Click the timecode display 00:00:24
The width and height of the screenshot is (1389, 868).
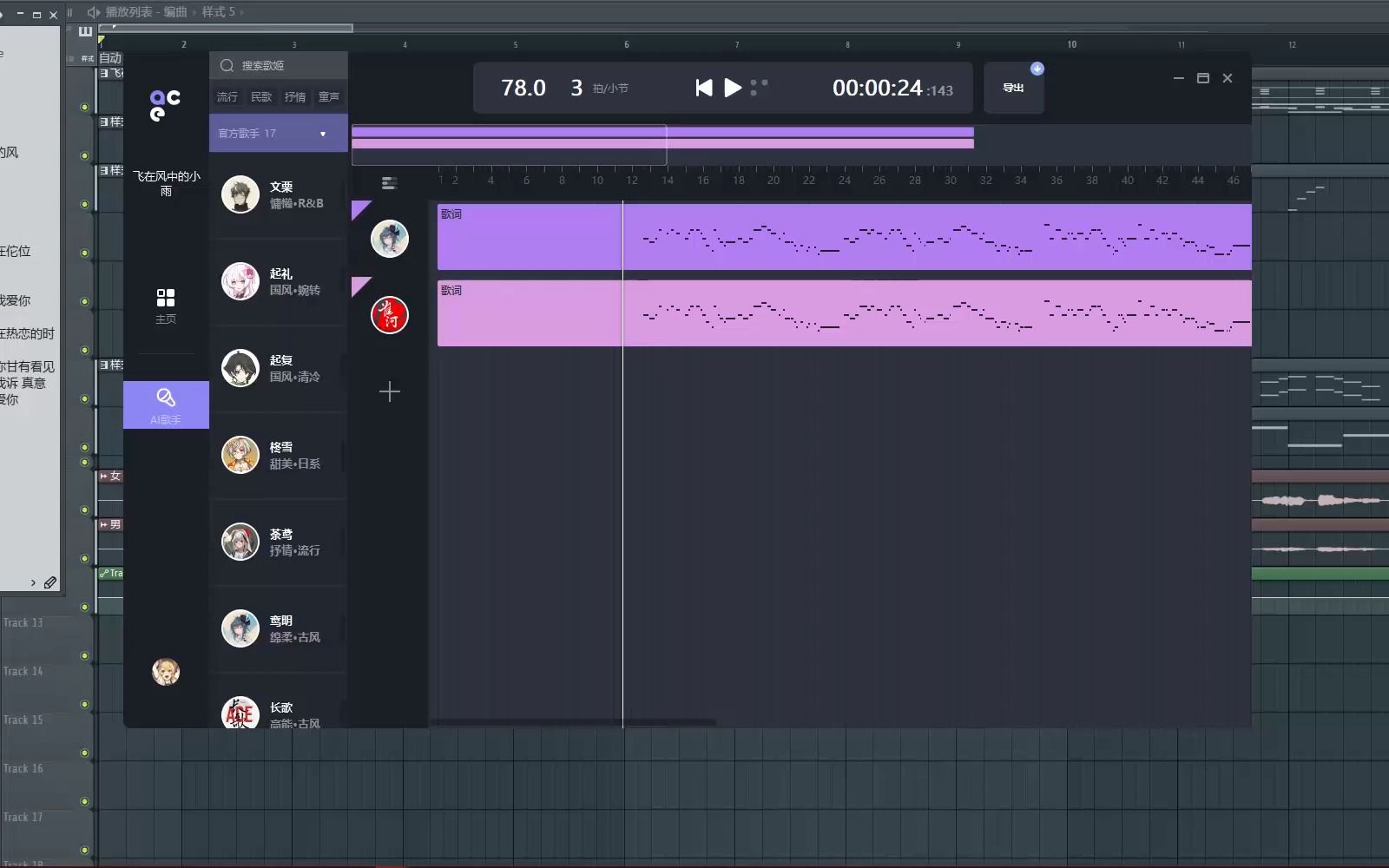[877, 88]
